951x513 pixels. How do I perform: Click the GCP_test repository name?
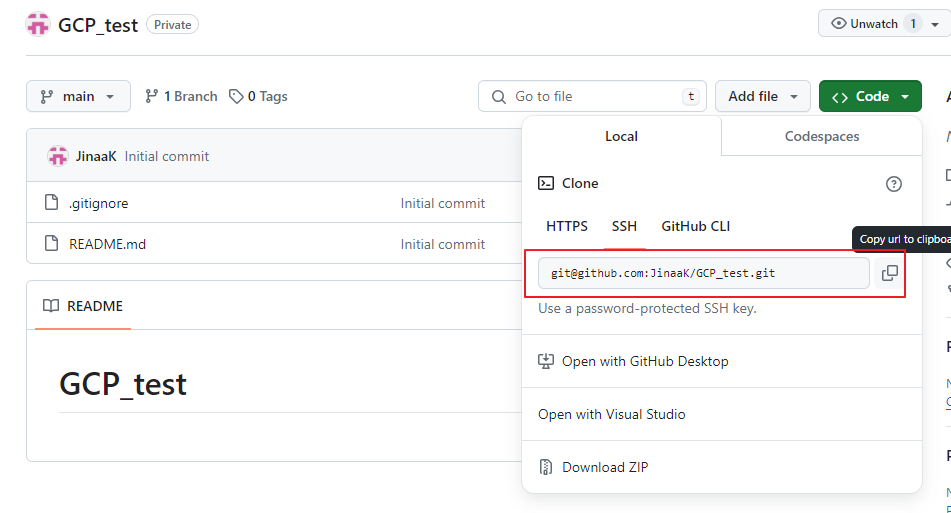click(98, 25)
